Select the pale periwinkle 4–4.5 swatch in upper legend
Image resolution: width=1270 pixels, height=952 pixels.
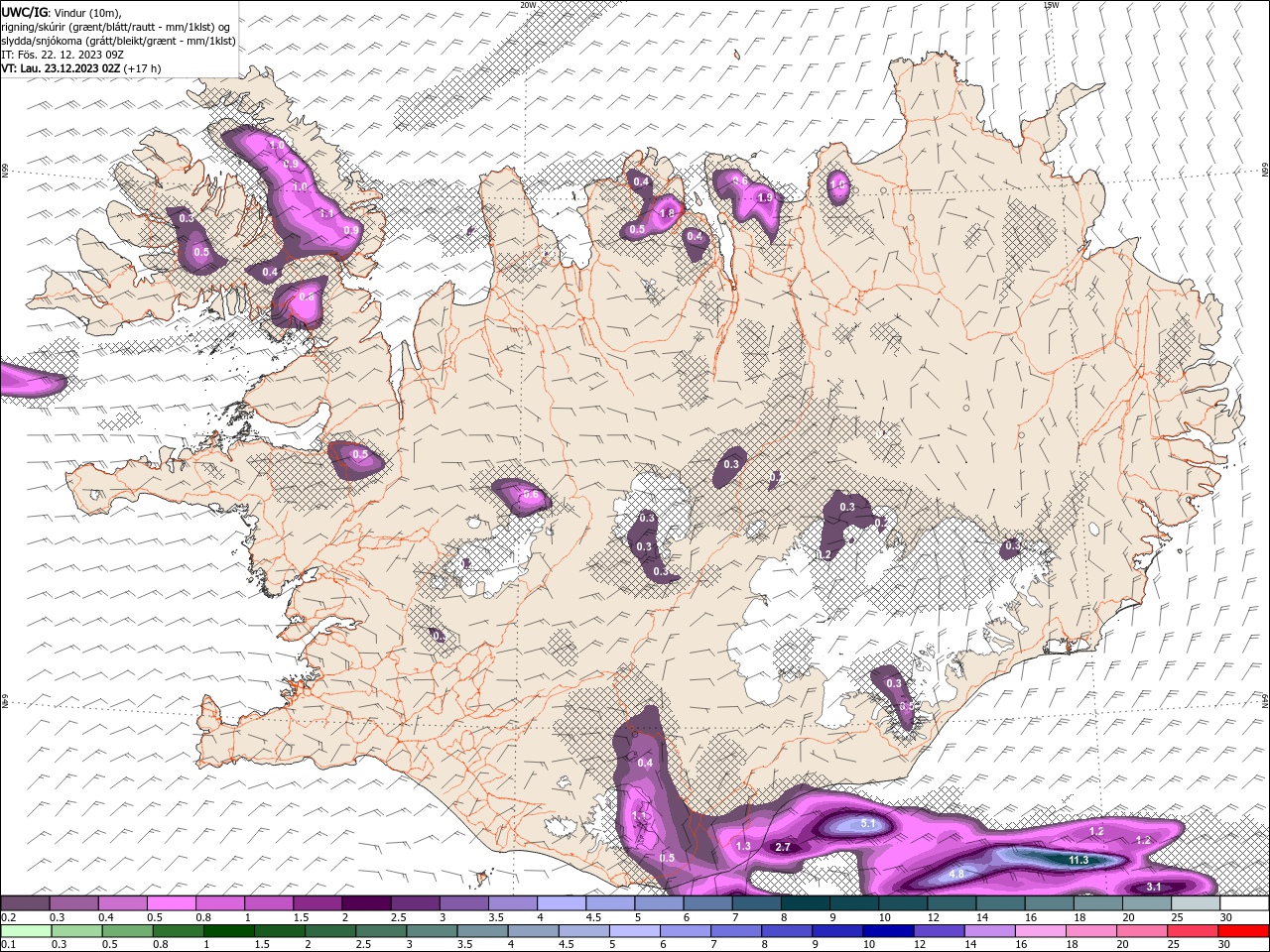pyautogui.click(x=562, y=902)
